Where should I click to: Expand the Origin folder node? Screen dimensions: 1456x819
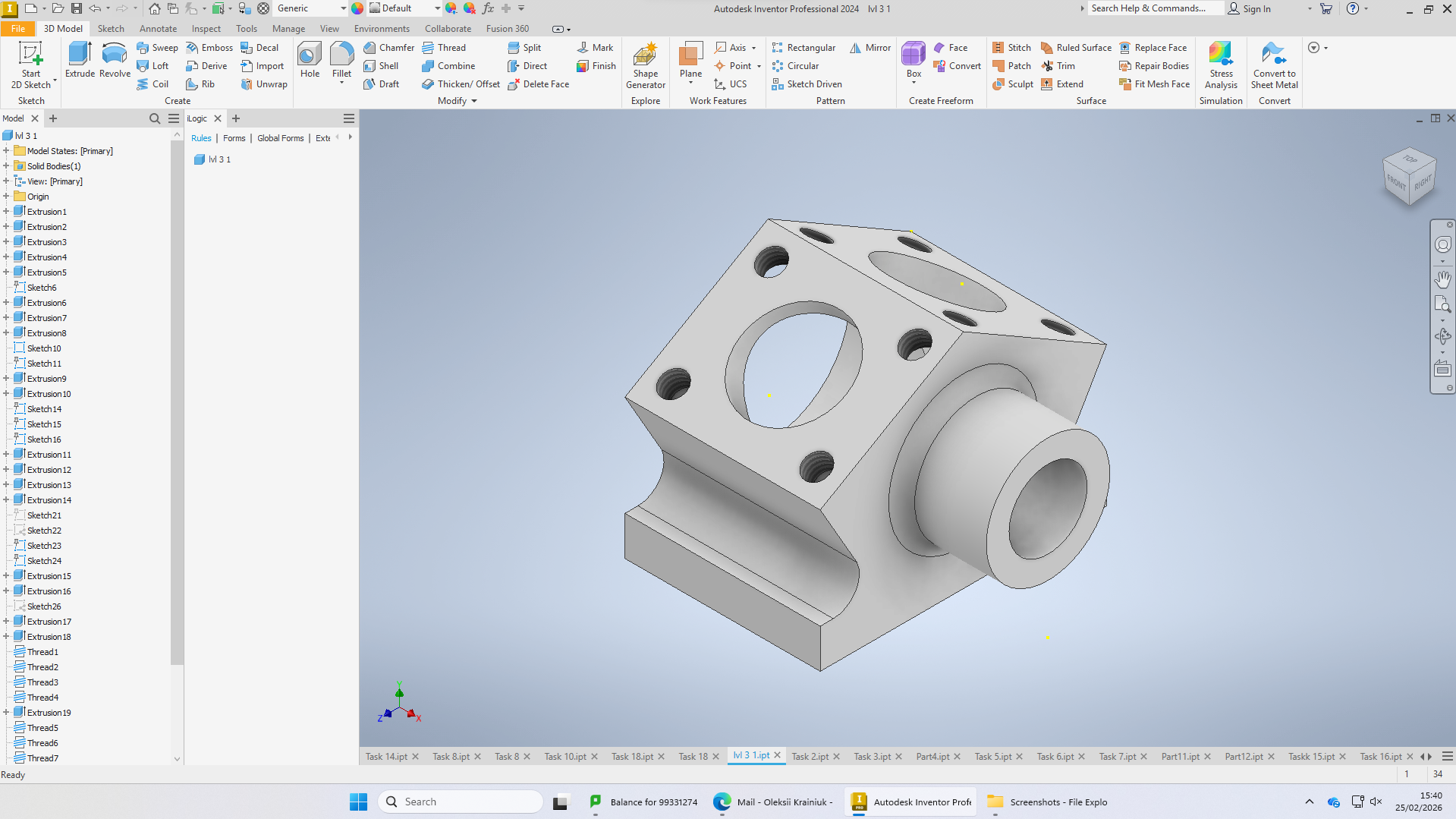(6, 197)
